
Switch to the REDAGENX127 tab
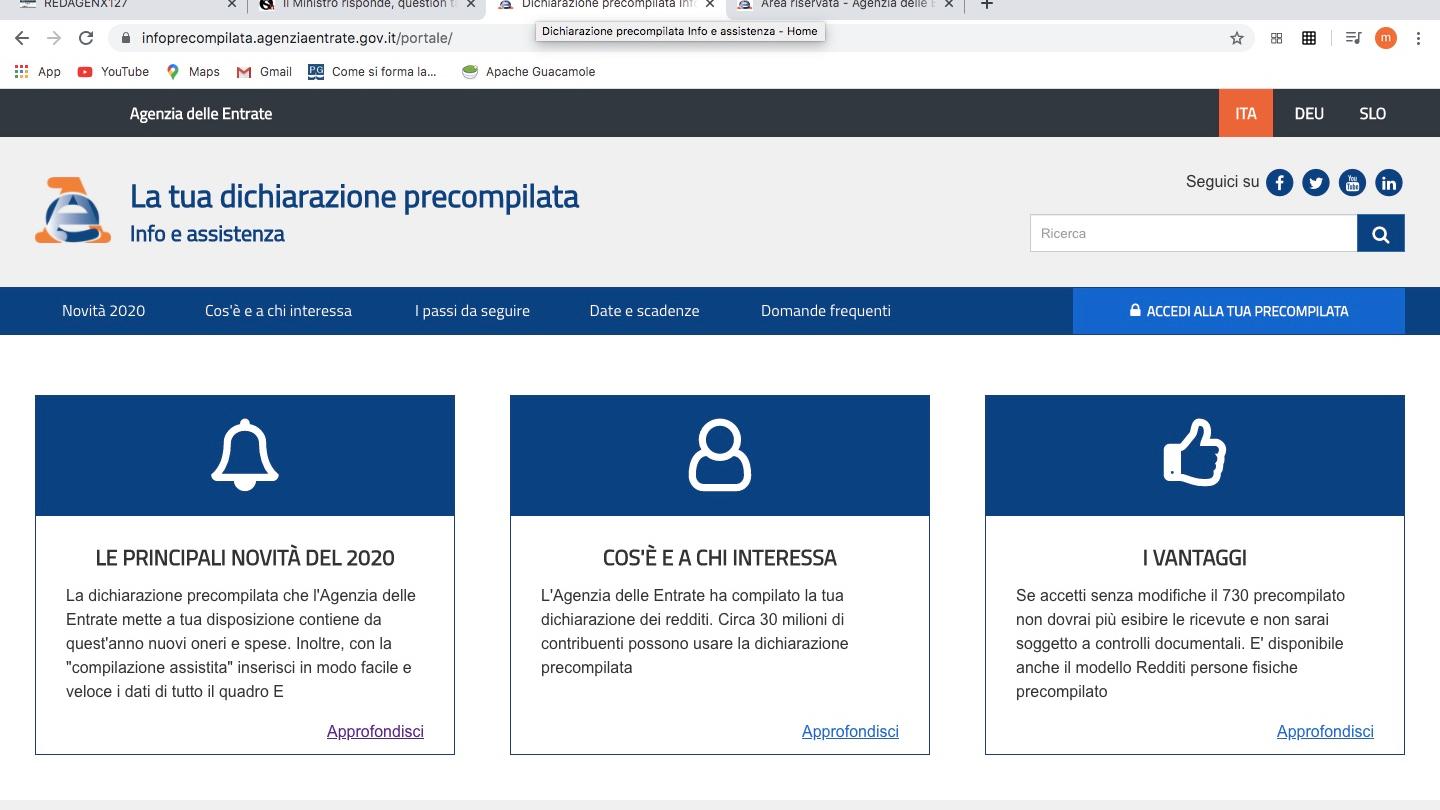pyautogui.click(x=120, y=5)
